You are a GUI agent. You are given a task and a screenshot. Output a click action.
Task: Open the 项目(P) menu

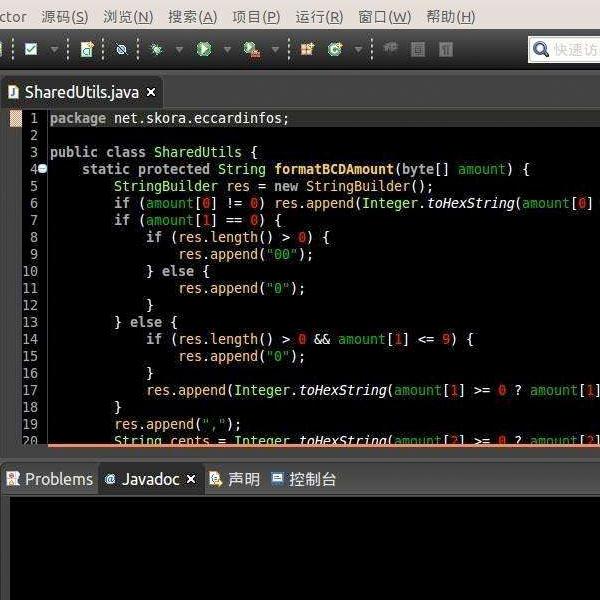(x=256, y=17)
